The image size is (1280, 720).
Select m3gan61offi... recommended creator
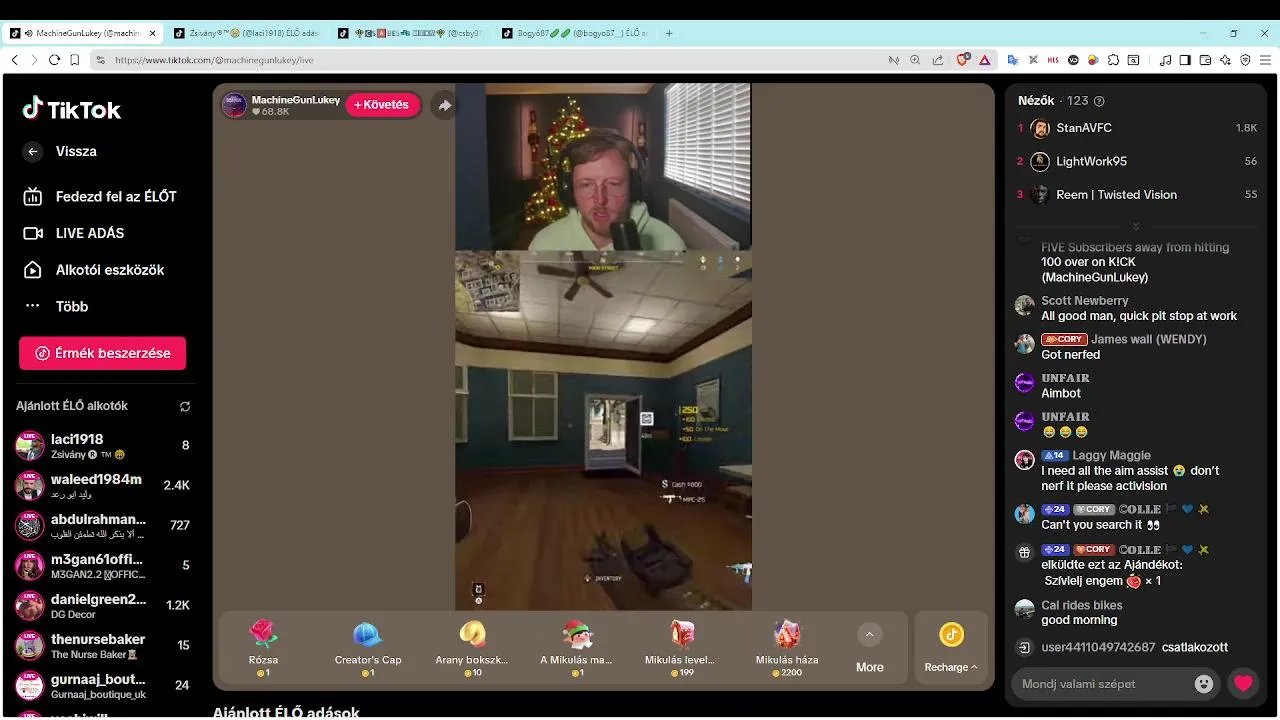pos(102,566)
